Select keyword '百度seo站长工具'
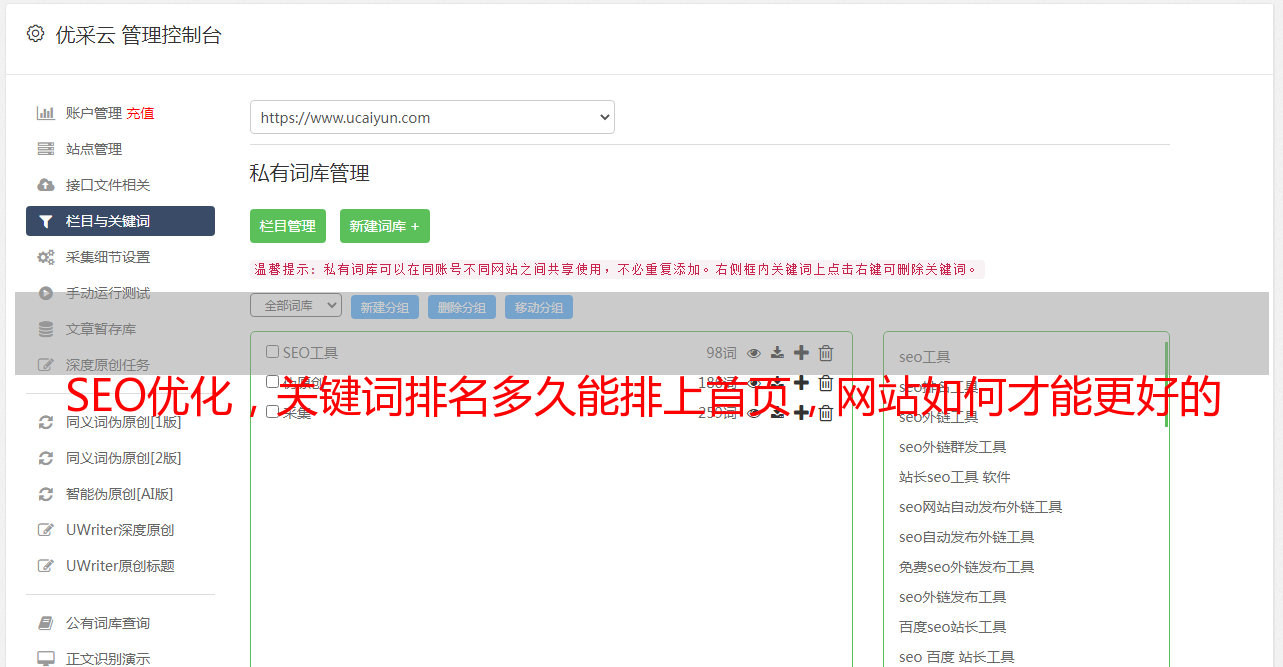The height and width of the screenshot is (667, 1283). (953, 627)
